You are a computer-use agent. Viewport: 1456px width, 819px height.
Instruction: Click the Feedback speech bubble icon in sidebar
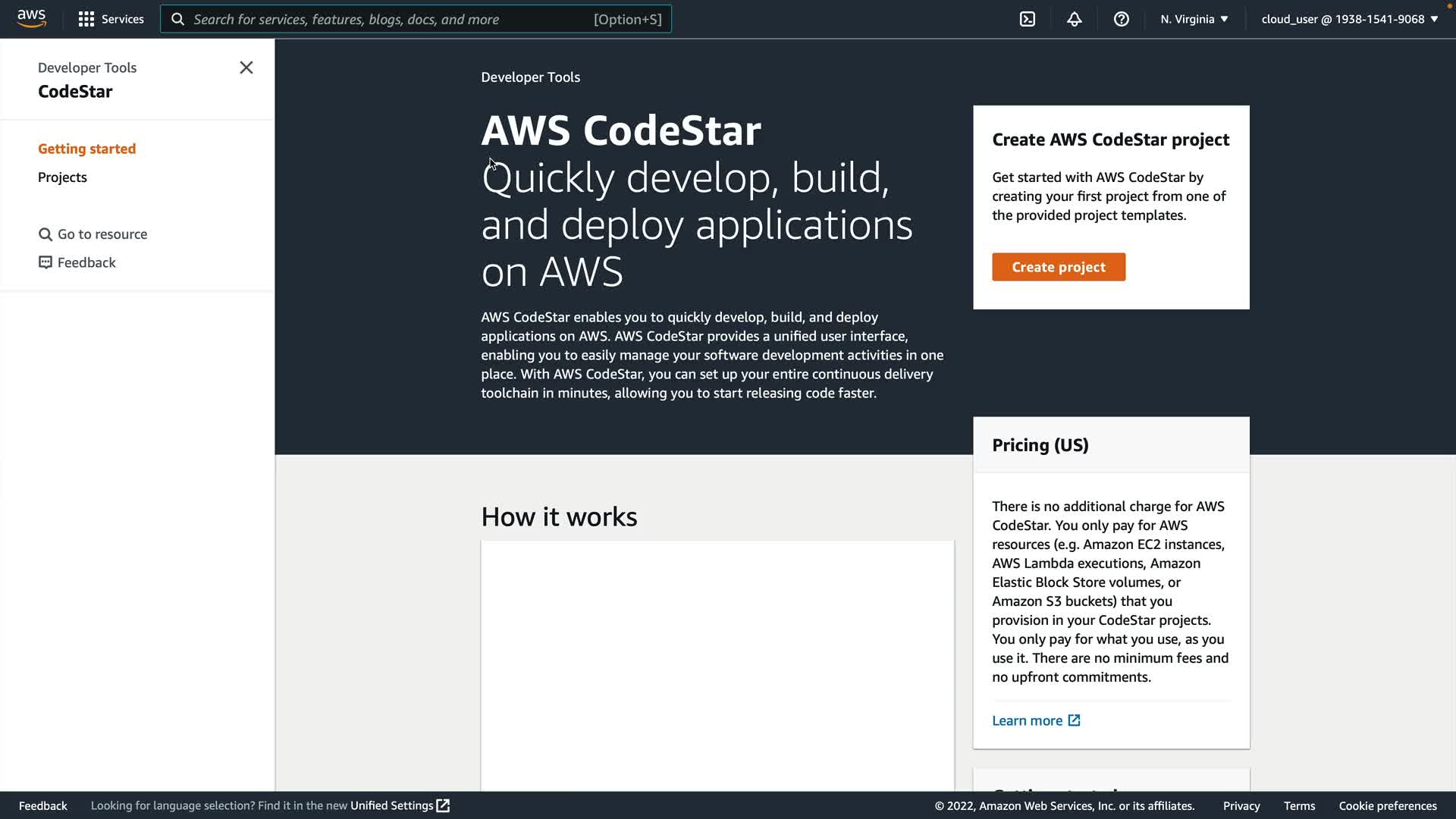click(45, 262)
